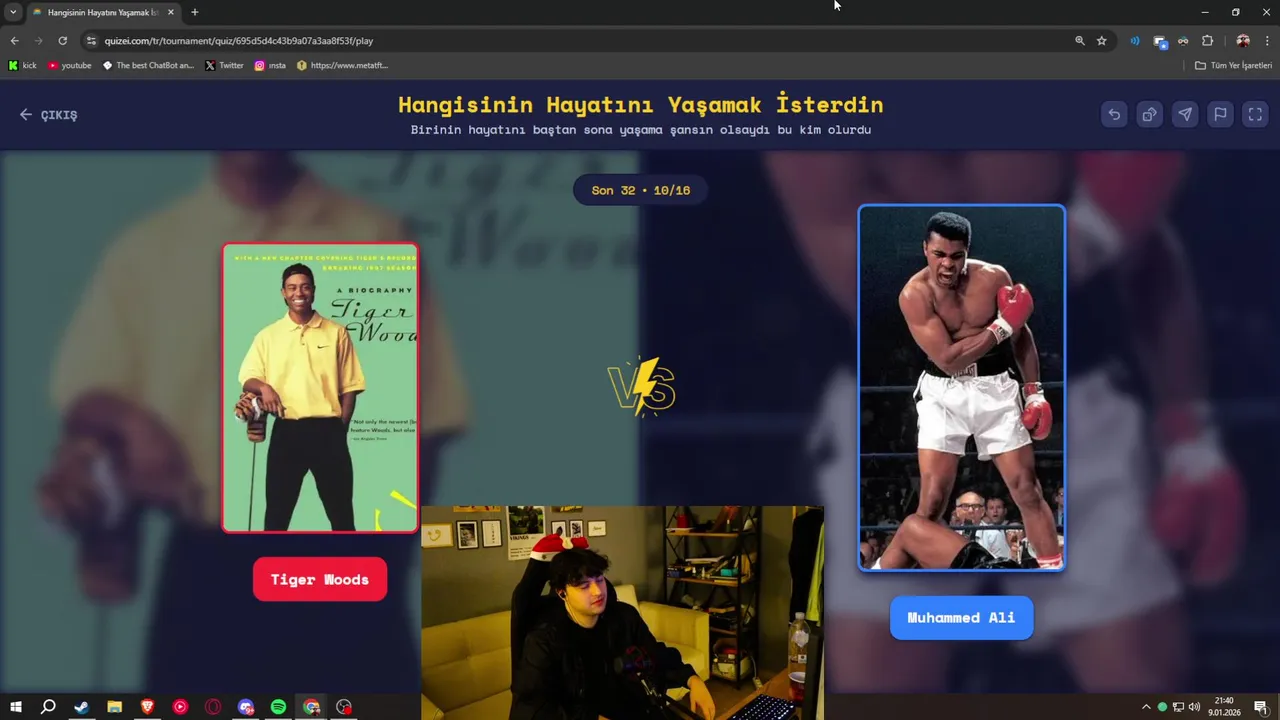The image size is (1280, 720).
Task: Open the Extensions puzzle icon
Action: tap(1207, 41)
